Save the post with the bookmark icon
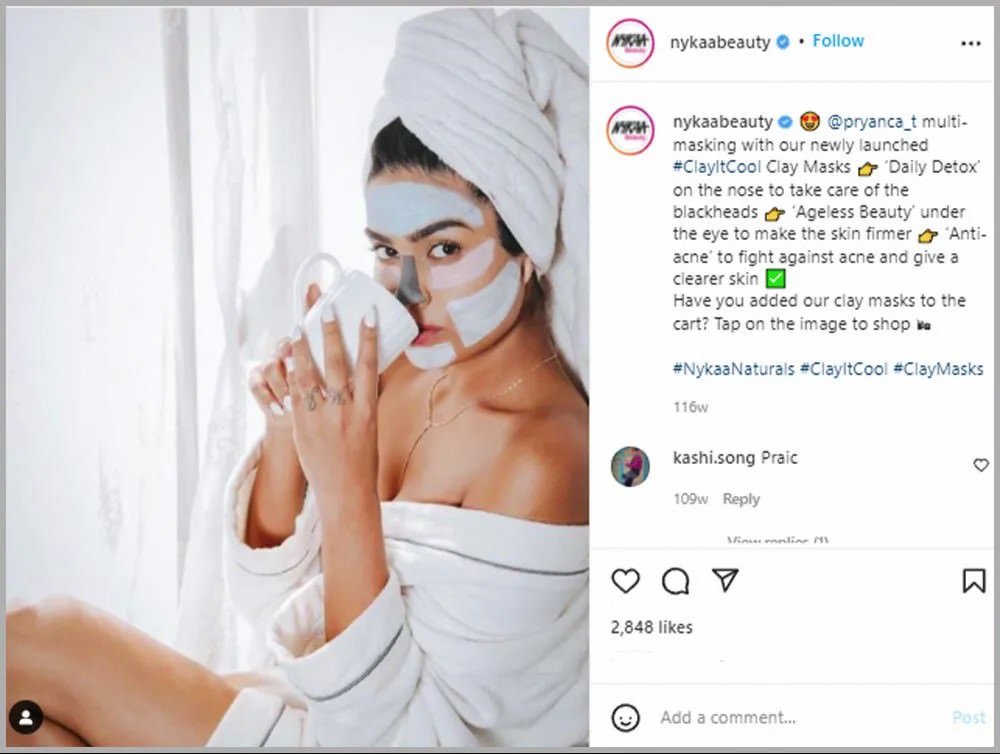 point(973,580)
